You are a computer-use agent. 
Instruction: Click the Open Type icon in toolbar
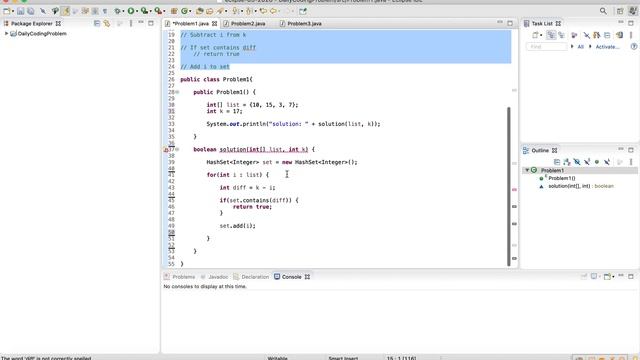tap(200, 11)
